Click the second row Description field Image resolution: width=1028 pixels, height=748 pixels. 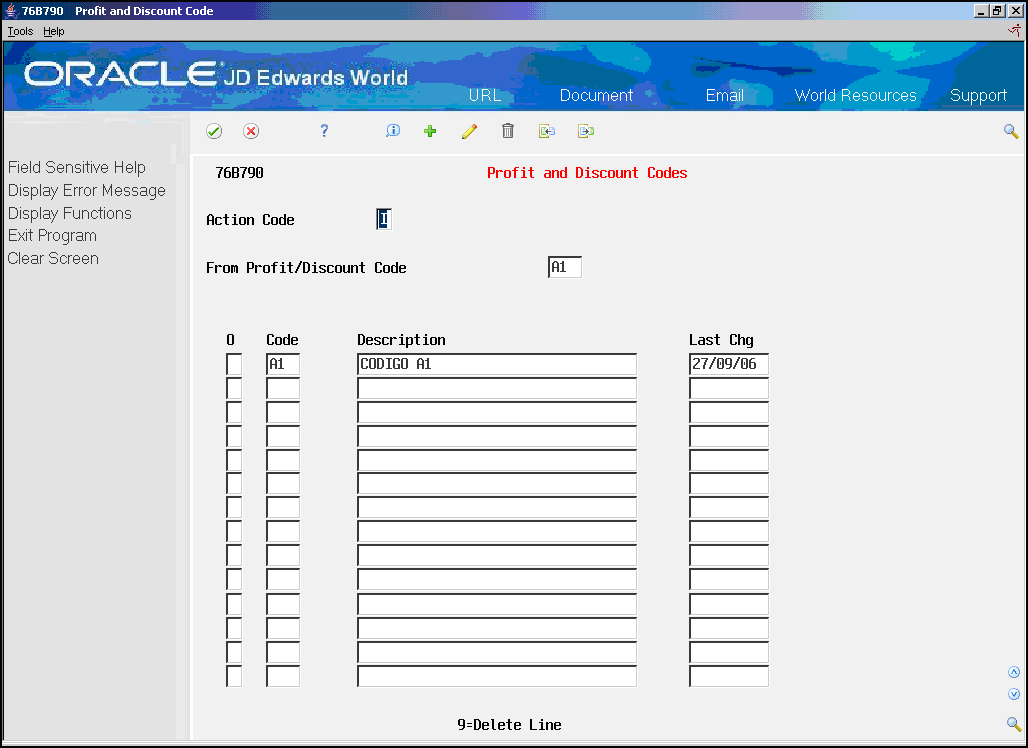(496, 388)
